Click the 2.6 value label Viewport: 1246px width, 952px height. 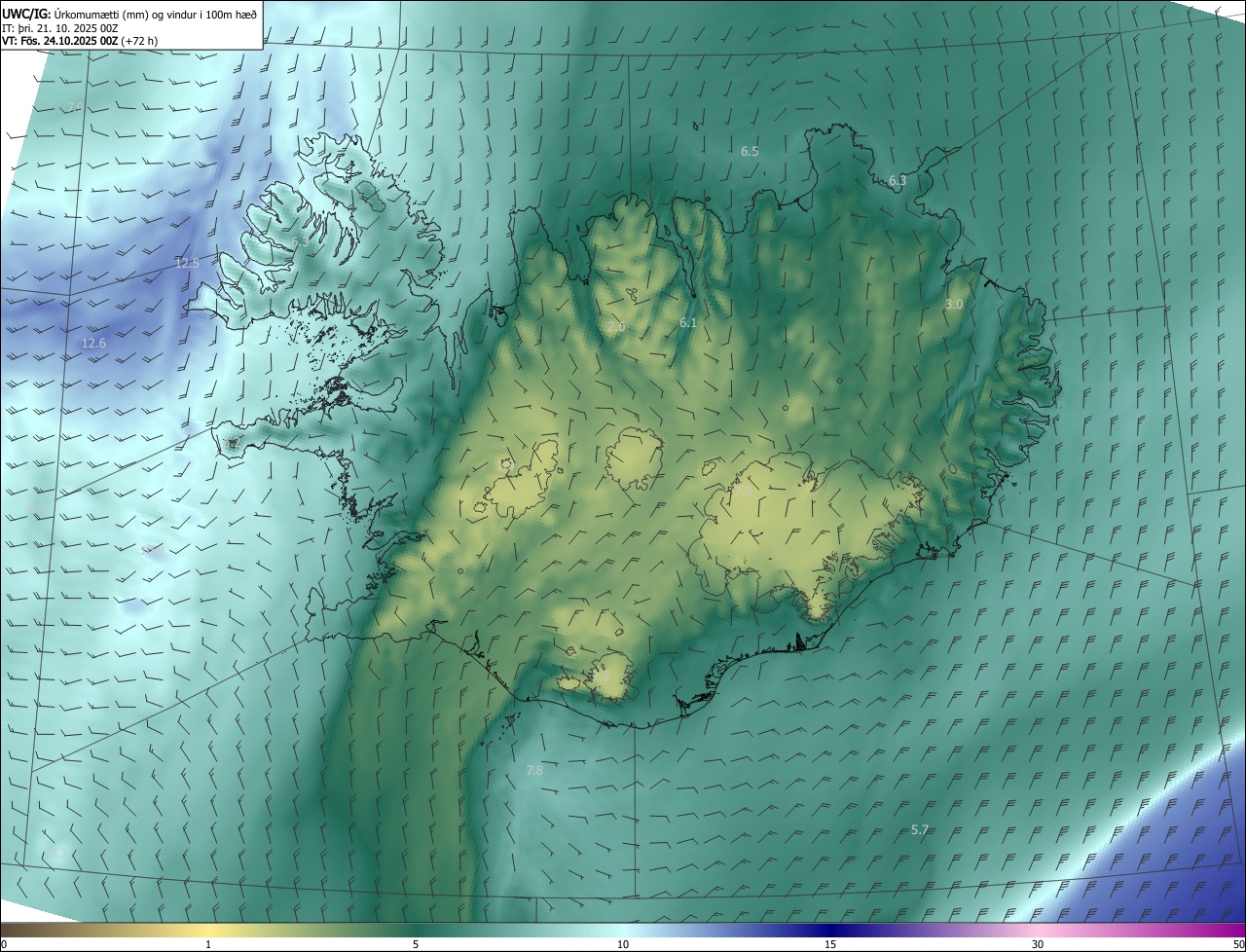click(x=616, y=326)
